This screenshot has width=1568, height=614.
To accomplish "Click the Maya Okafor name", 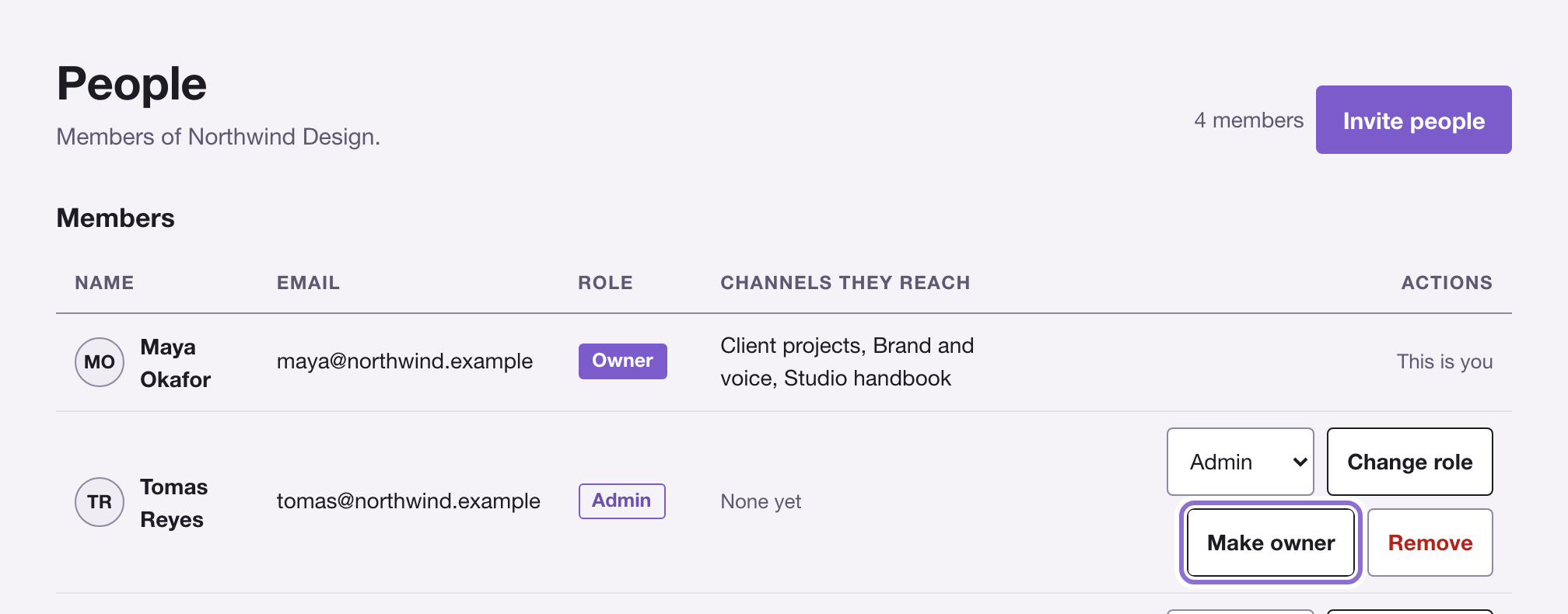I will pos(175,363).
